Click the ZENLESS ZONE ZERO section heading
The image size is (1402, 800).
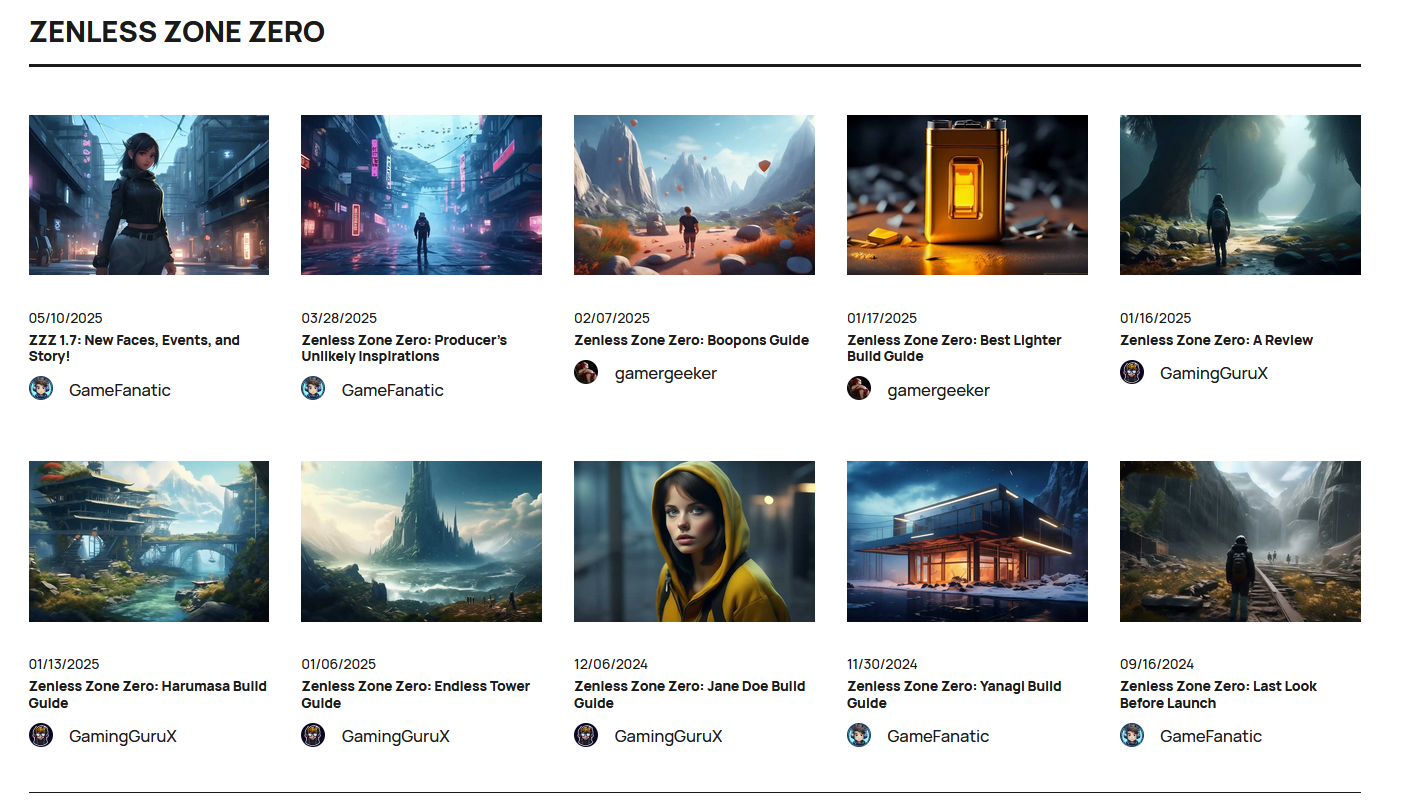(177, 31)
